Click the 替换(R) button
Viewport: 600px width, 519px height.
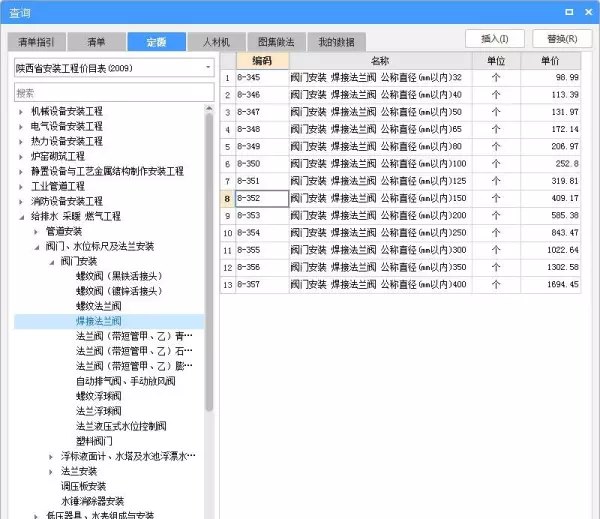pos(562,39)
